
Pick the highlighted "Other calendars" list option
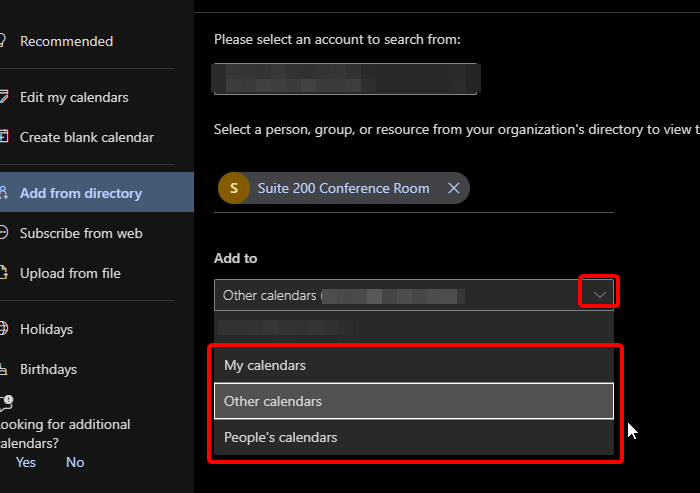click(x=273, y=401)
